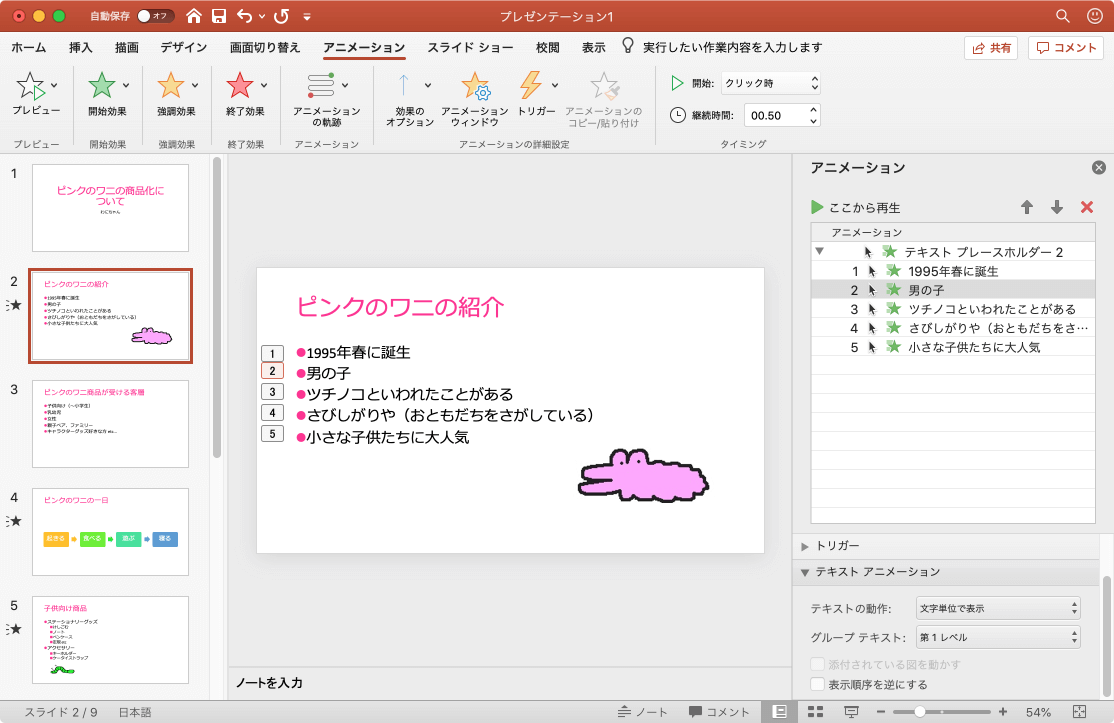Open the Animation Window (アニメーションウィンドウ) icon
This screenshot has height=723, width=1114.
[x=474, y=87]
